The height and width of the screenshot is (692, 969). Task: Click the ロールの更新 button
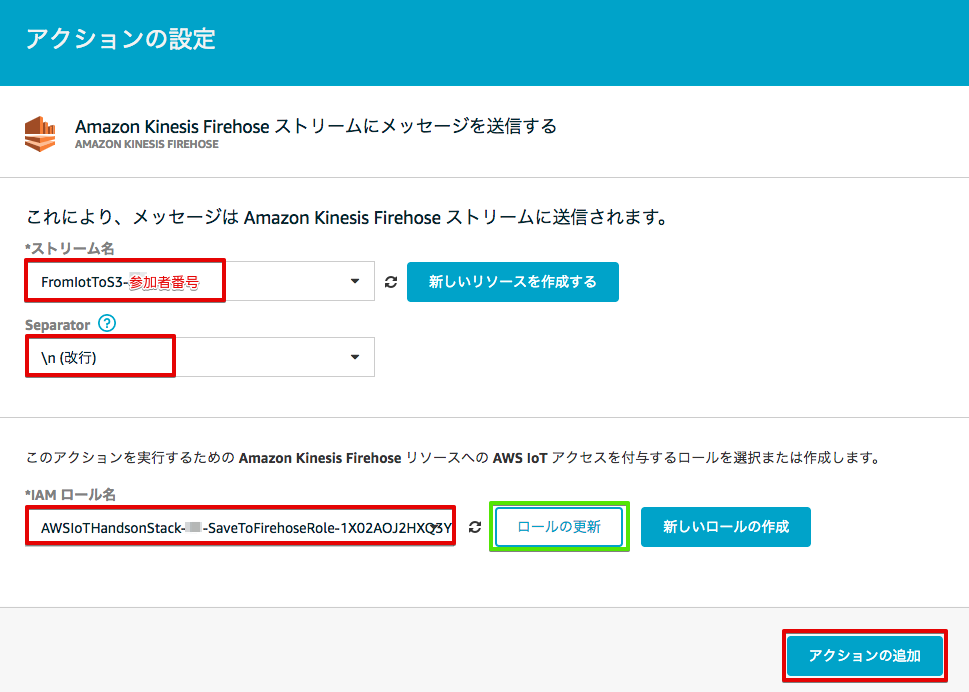coord(559,527)
